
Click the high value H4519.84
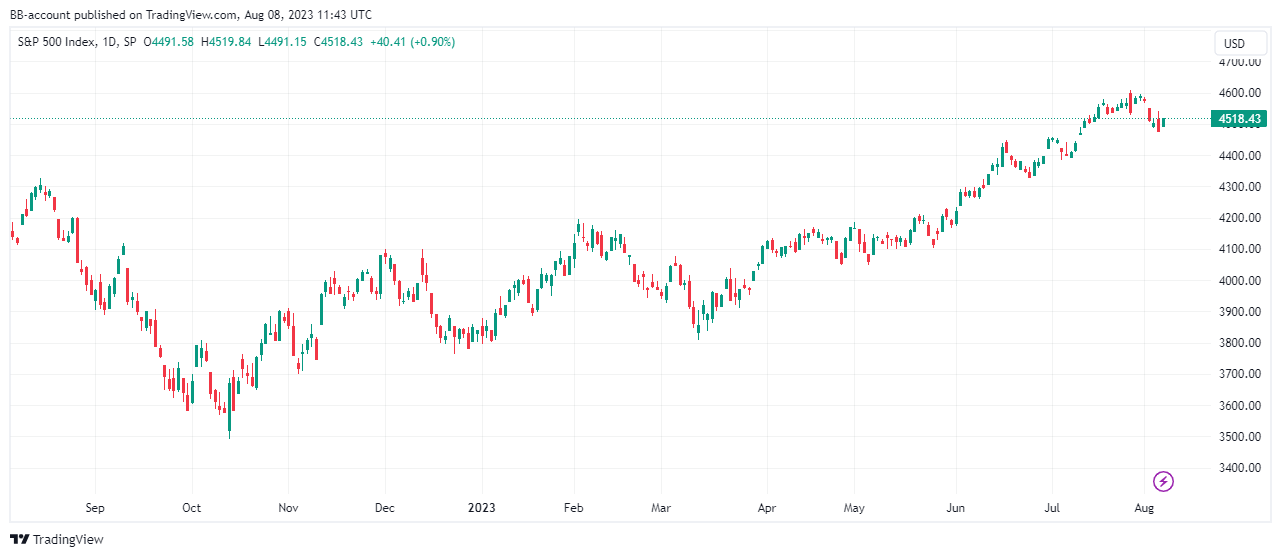pos(225,42)
